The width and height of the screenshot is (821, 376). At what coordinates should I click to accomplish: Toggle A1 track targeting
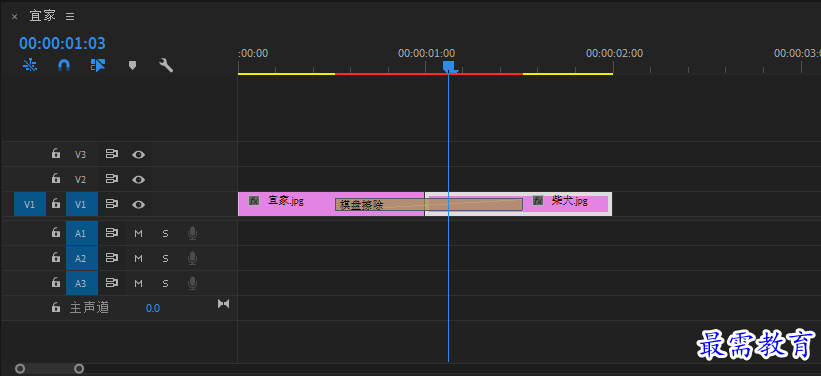coord(82,233)
